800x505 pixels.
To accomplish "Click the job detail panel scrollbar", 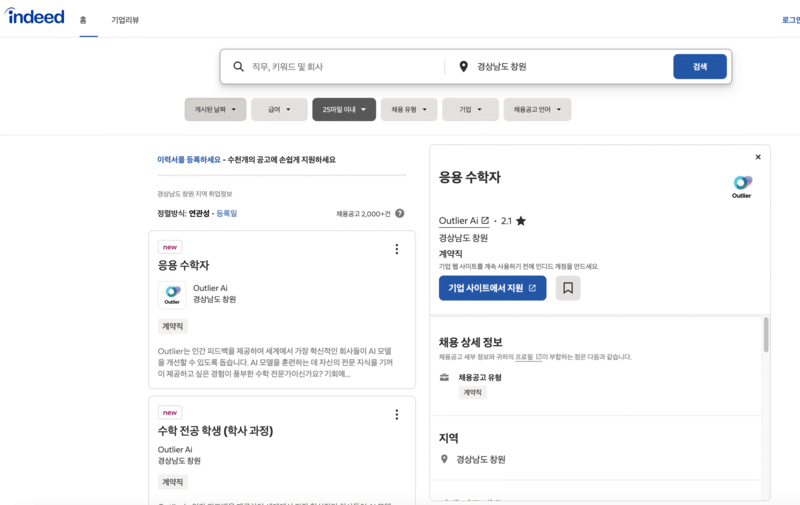I will pyautogui.click(x=766, y=334).
